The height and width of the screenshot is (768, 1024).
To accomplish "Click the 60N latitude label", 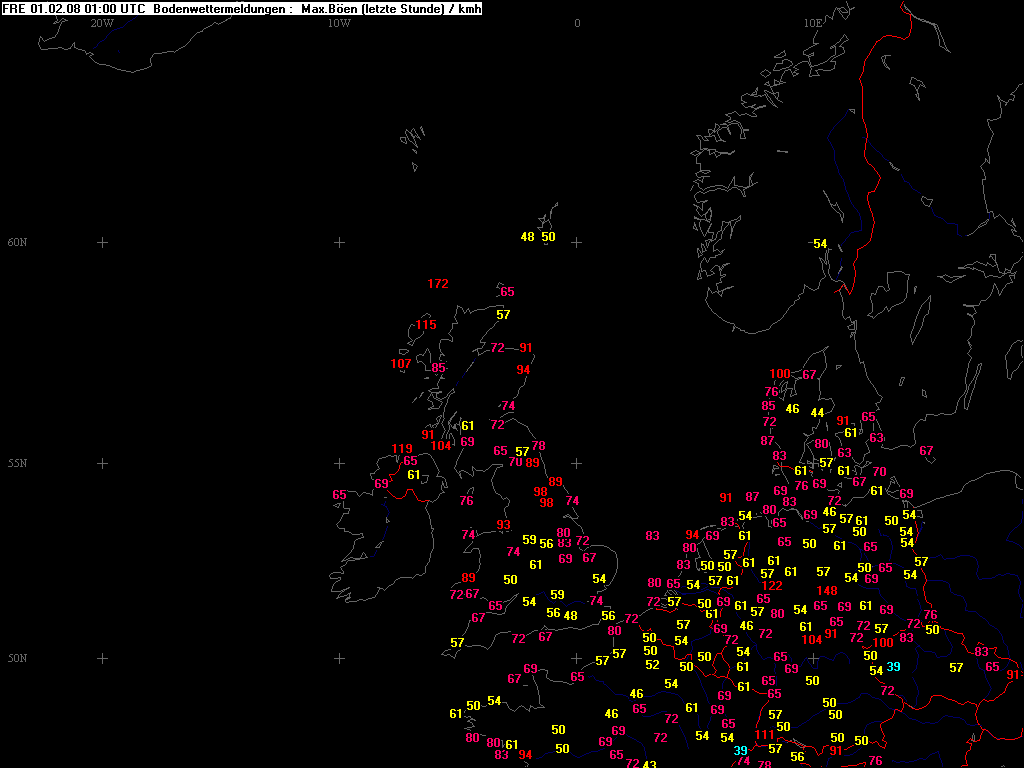I will (x=18, y=243).
